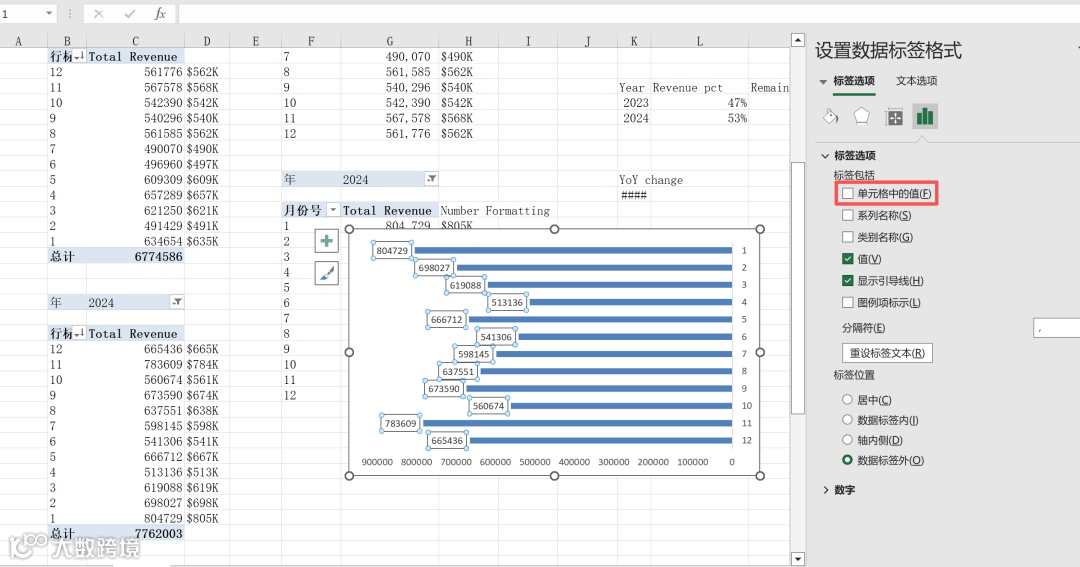The height and width of the screenshot is (567, 1080).
Task: Click cell with total 7762003
Action: click(135, 533)
